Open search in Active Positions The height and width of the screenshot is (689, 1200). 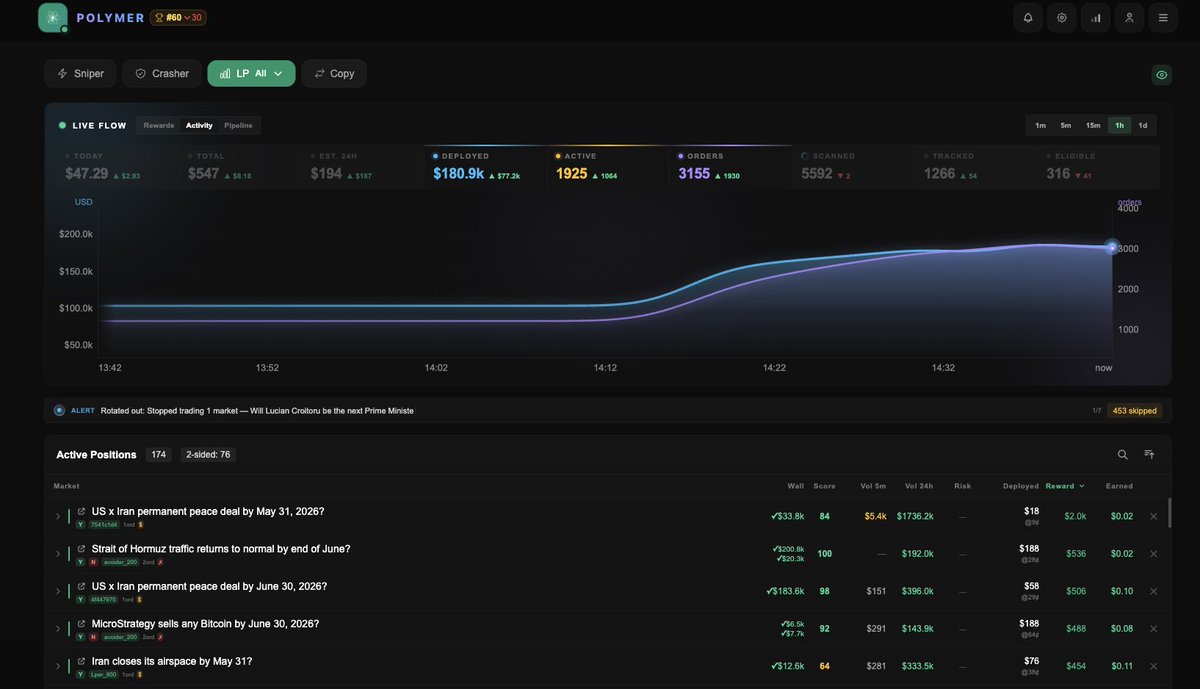coord(1123,455)
